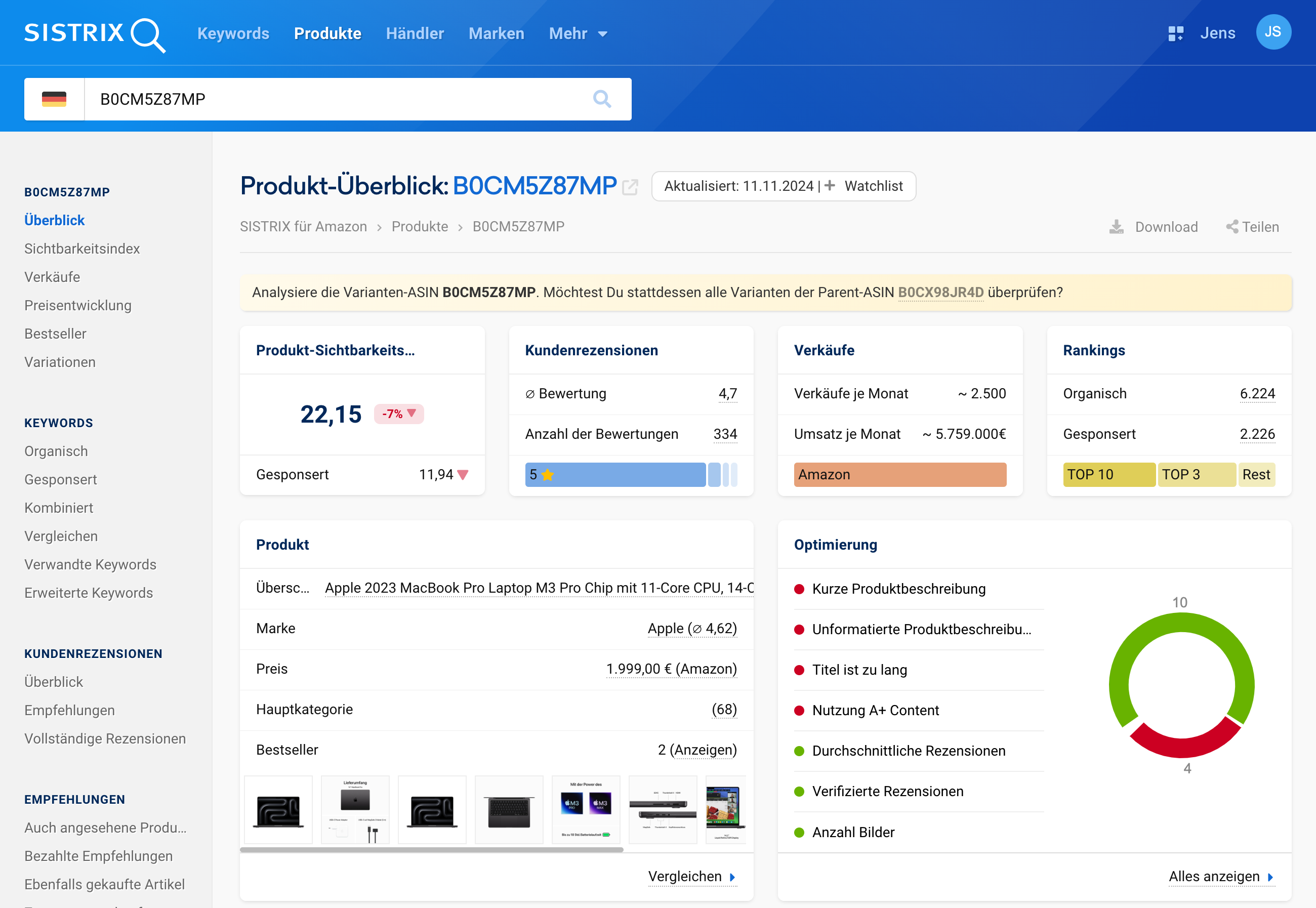Click the Rest rankings segment
This screenshot has width=1316, height=908.
[x=1256, y=474]
